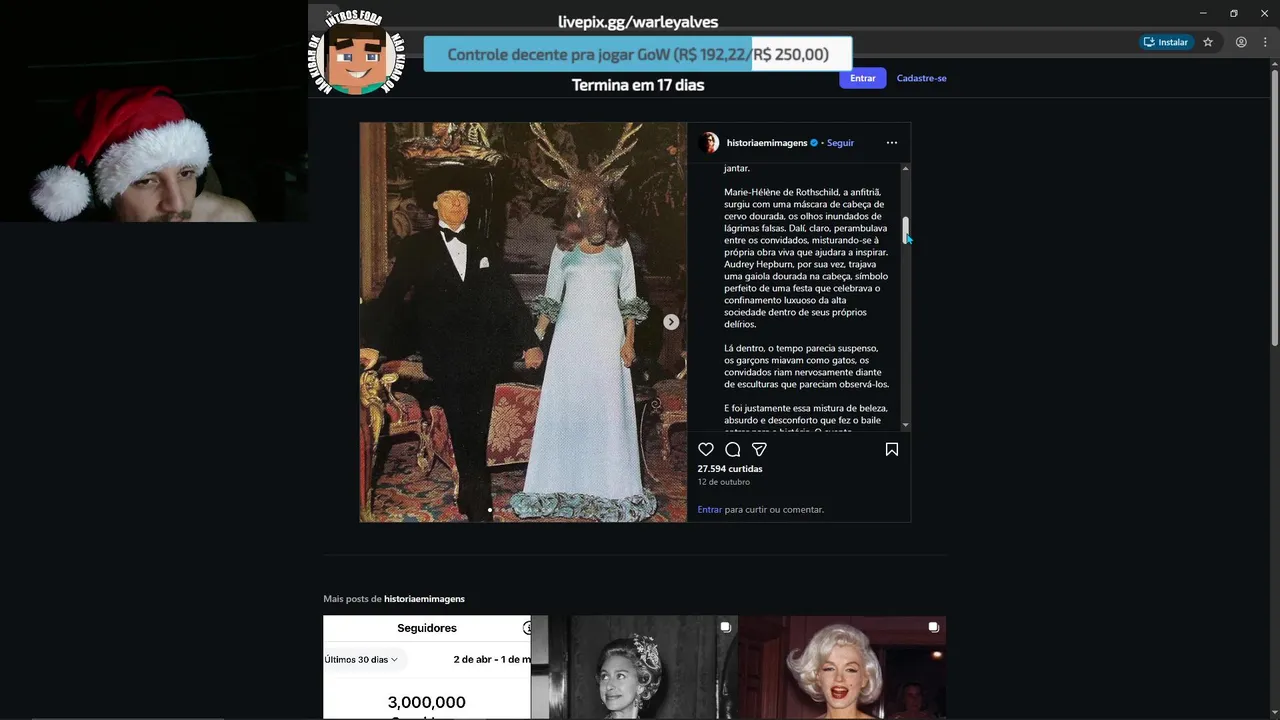Click the caption scroll-up arrow
The height and width of the screenshot is (720, 1280).
point(906,168)
